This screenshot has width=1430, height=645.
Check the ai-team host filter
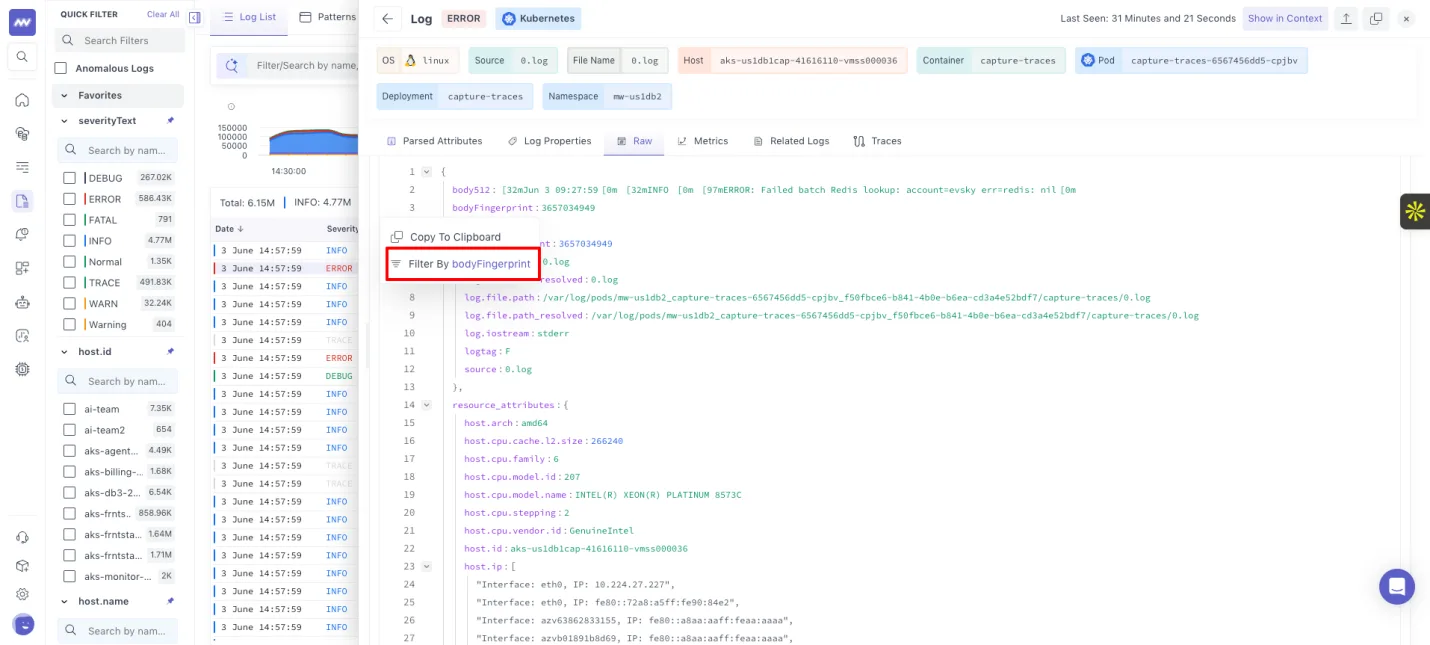(70, 408)
